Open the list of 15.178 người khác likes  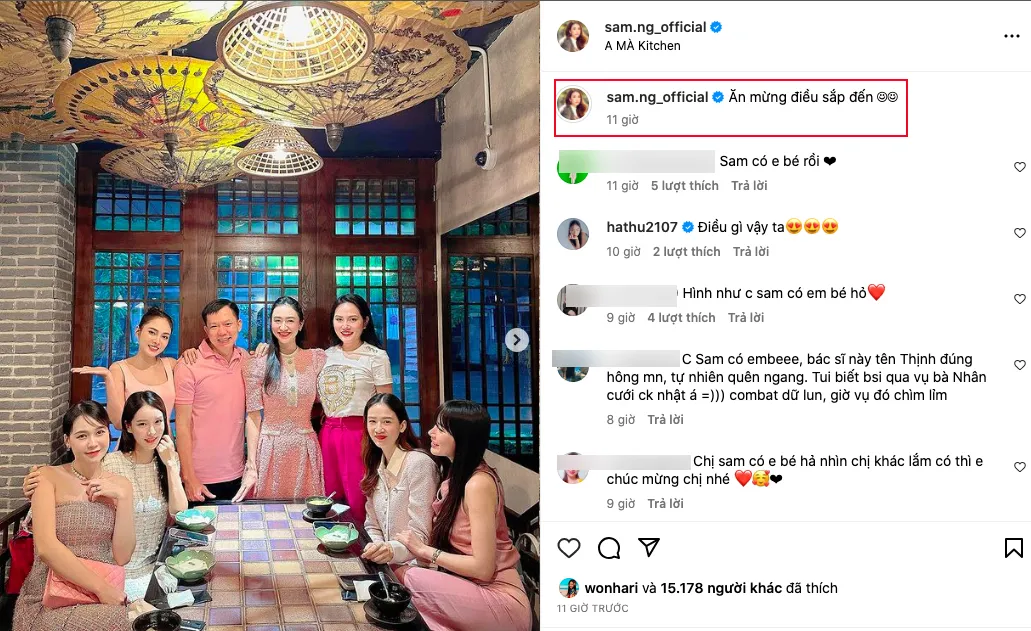tap(721, 588)
